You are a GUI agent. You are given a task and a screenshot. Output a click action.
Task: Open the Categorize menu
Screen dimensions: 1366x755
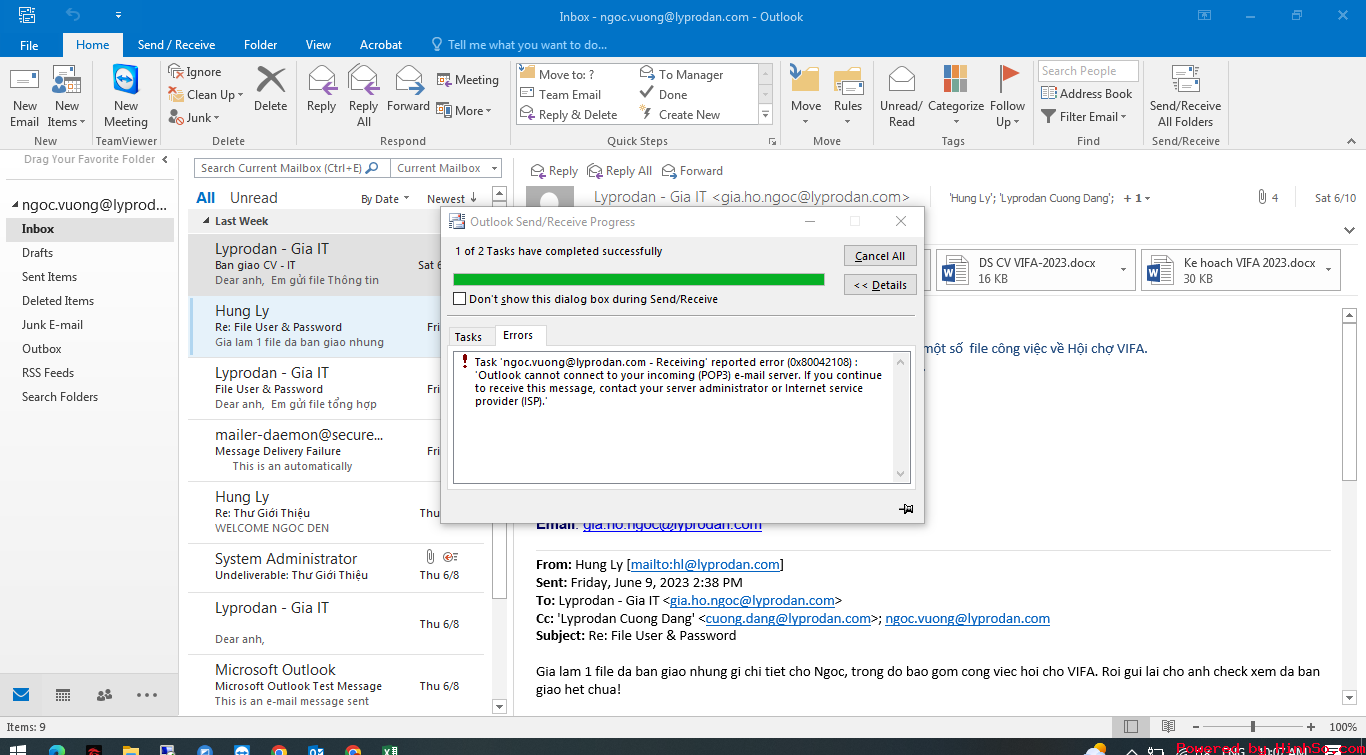pyautogui.click(x=956, y=96)
